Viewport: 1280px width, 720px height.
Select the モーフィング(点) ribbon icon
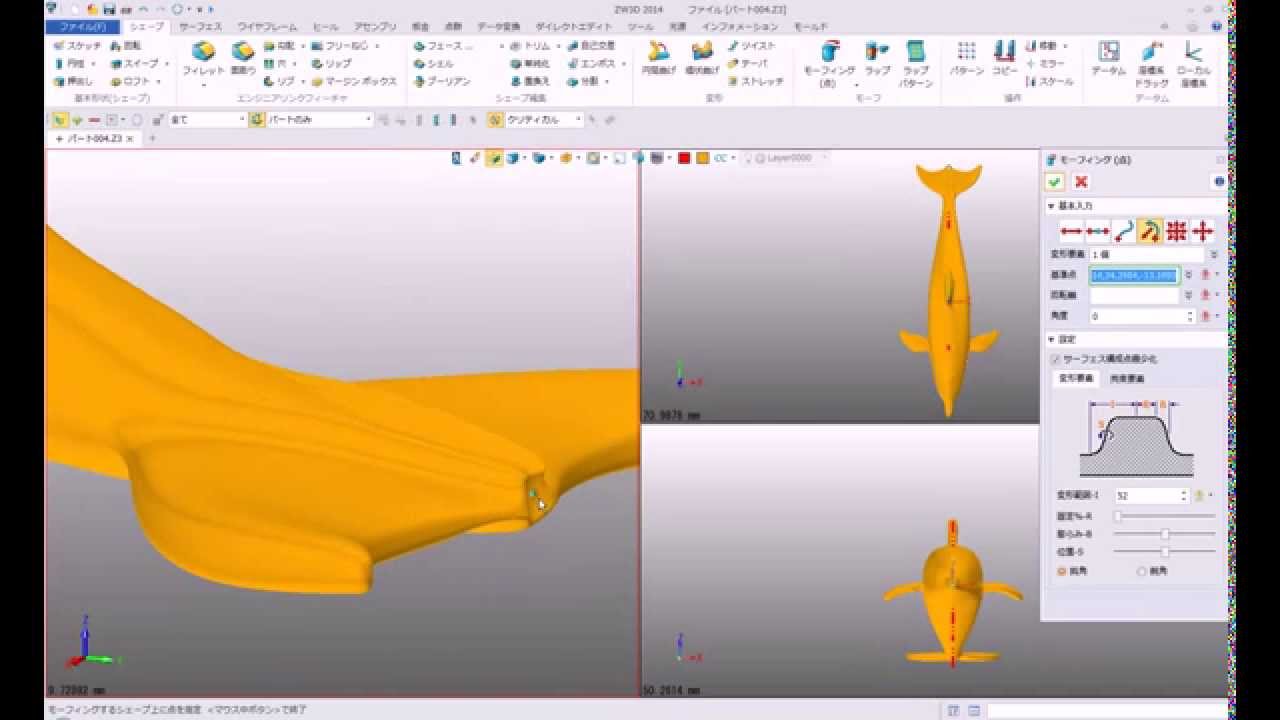click(830, 62)
